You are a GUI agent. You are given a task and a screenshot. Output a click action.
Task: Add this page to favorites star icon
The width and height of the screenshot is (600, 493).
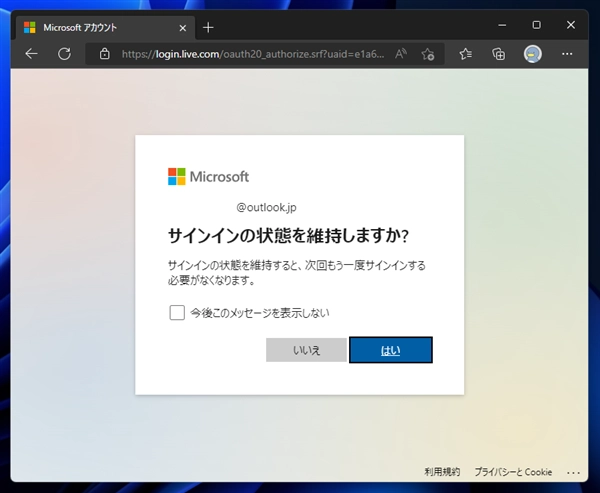coord(427,54)
